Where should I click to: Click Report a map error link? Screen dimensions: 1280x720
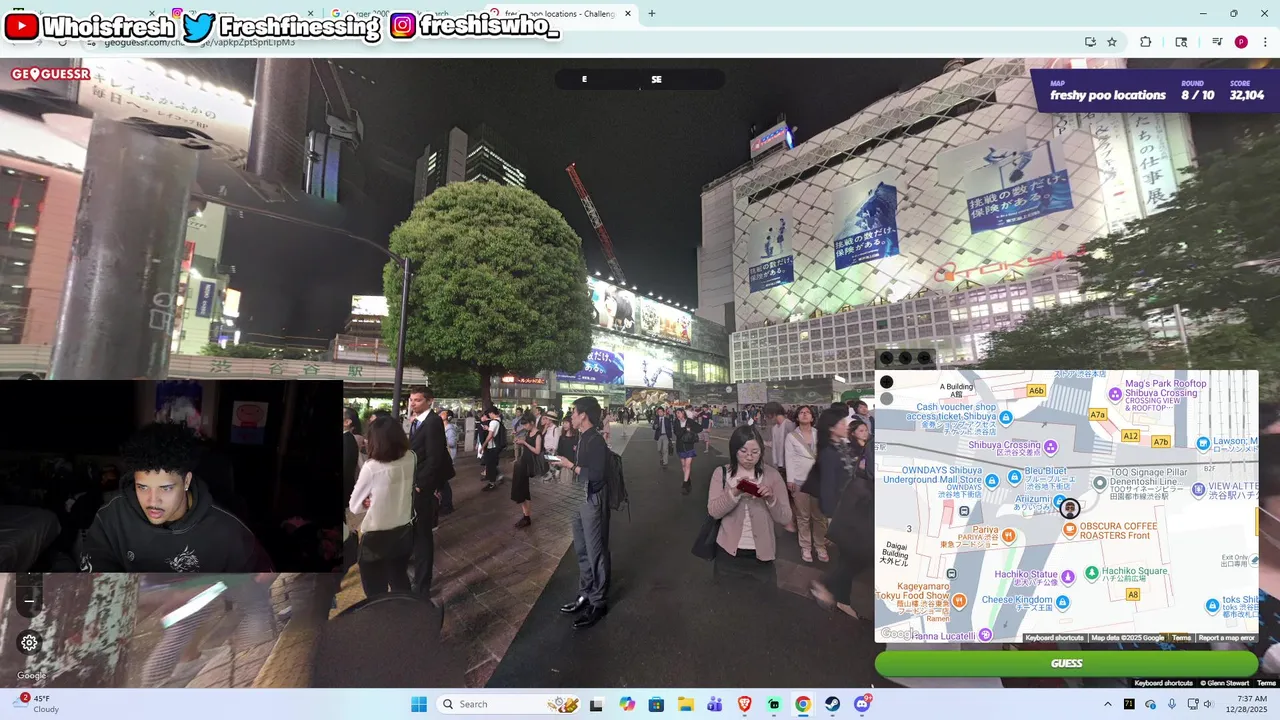click(x=1226, y=638)
